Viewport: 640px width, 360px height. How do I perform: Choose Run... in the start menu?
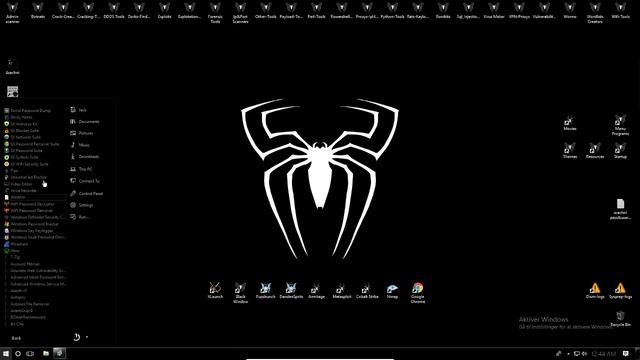[x=80, y=217]
